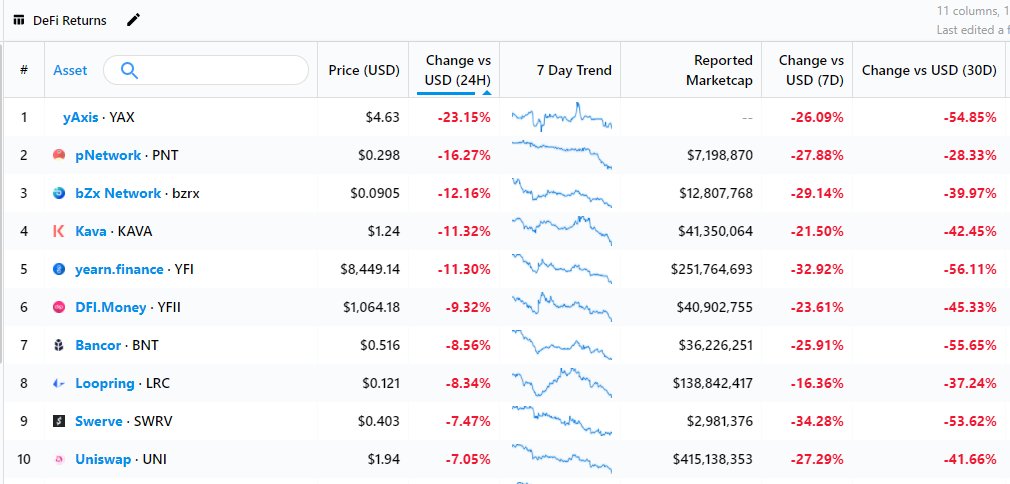Viewport: 1010px width, 484px height.
Task: Click the $1,064.18 price cell
Action: [371, 307]
